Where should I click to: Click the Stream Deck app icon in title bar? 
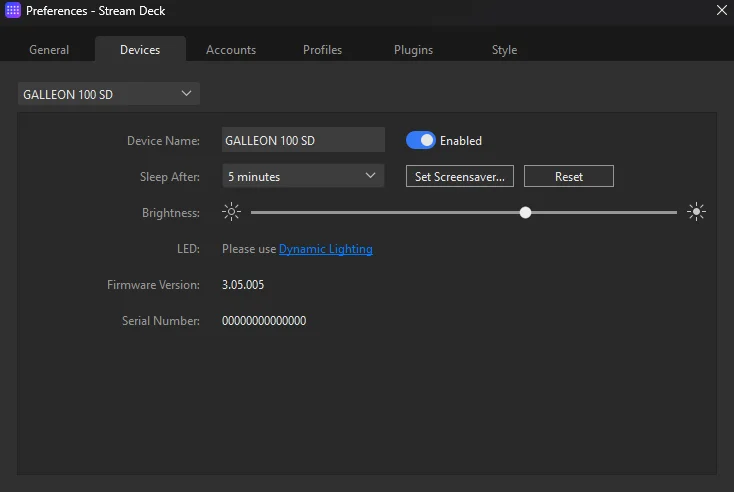tap(13, 10)
